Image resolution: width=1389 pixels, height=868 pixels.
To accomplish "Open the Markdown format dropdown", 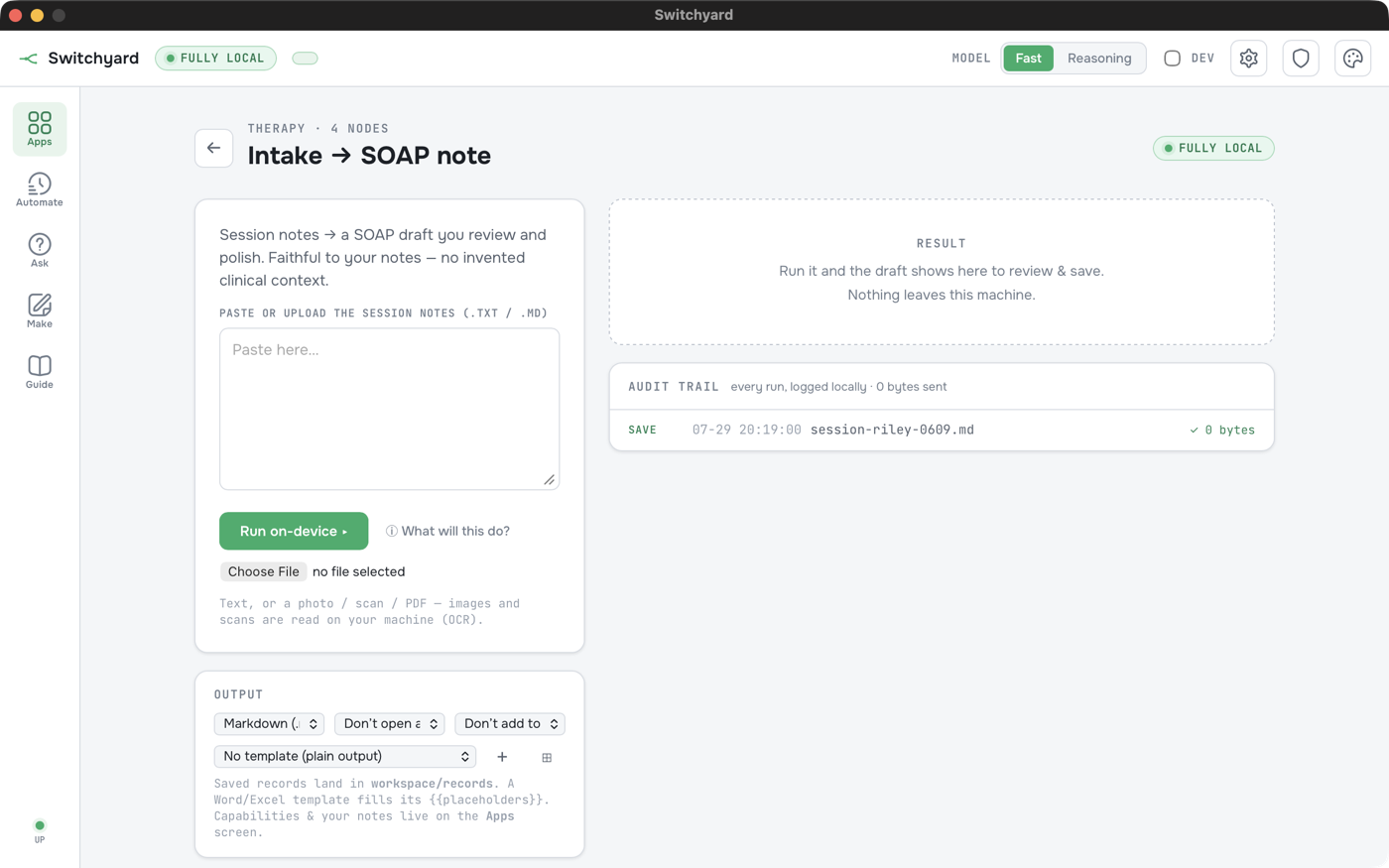I will [x=269, y=724].
